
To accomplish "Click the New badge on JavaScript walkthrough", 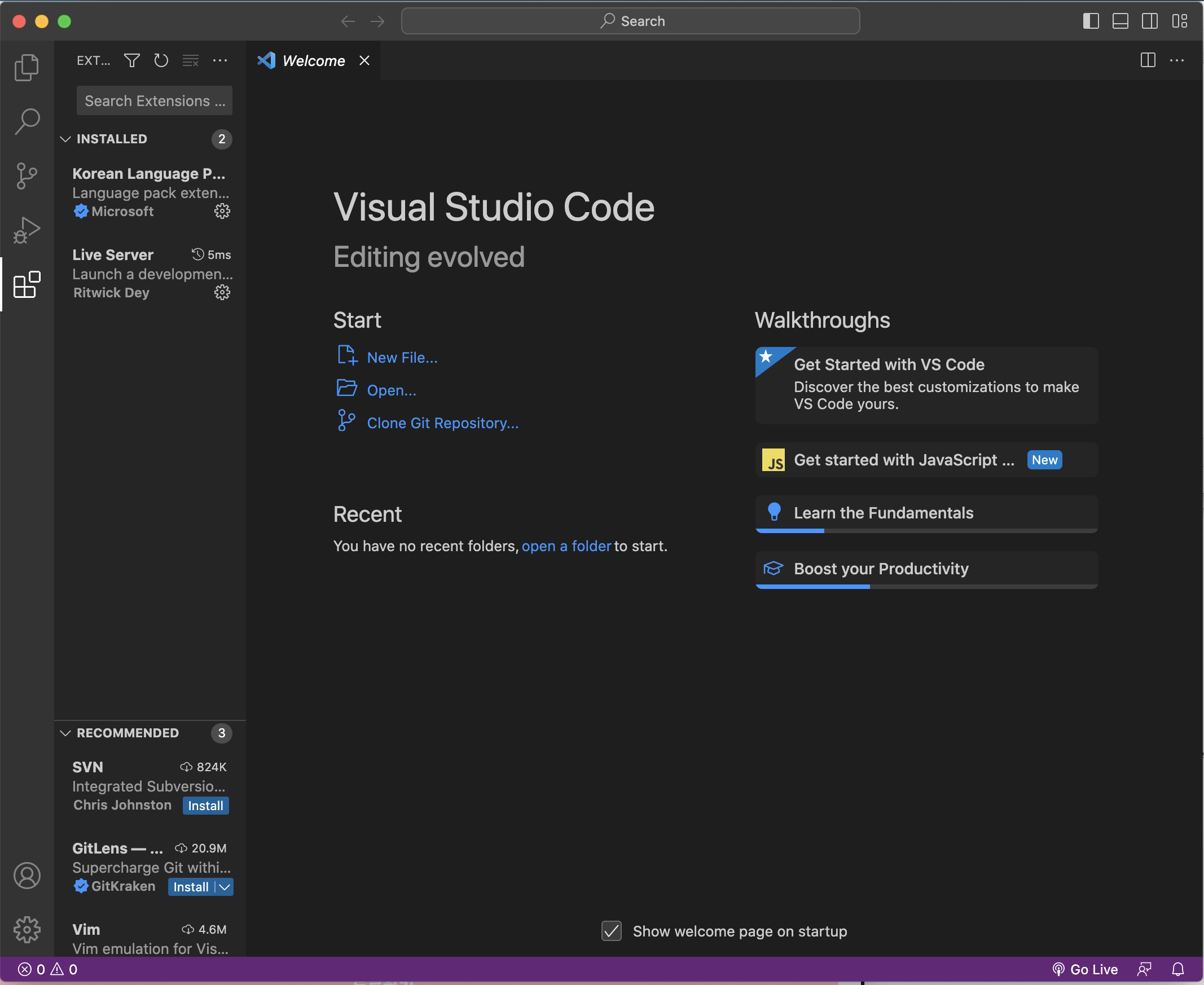I will (1044, 460).
